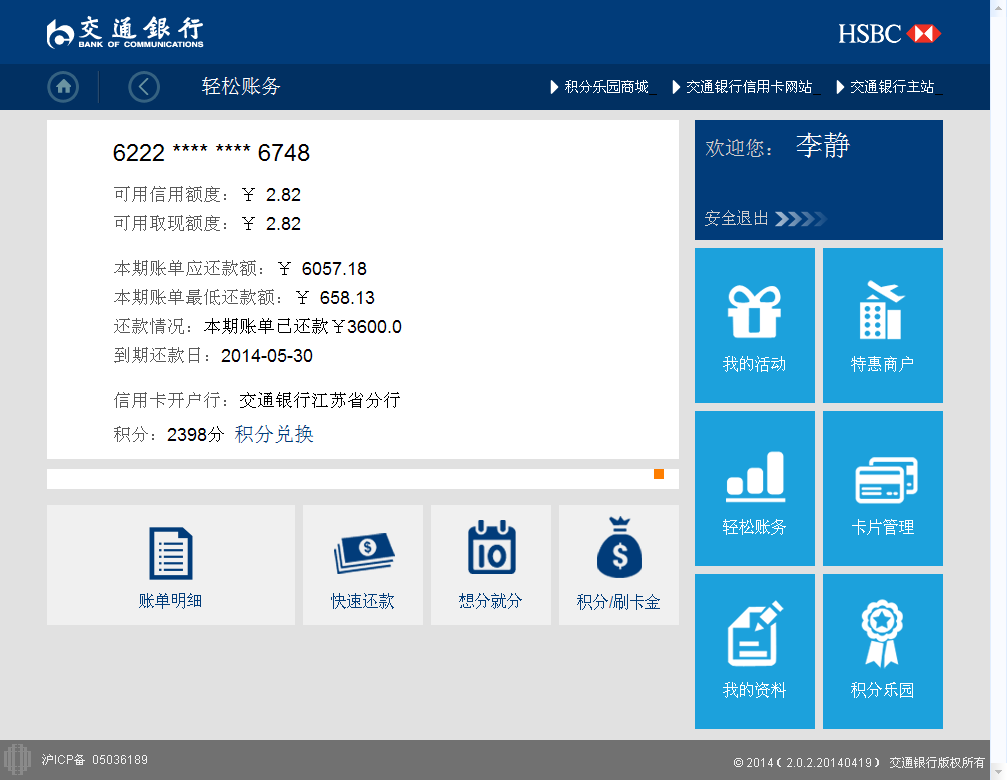Viewport: 1007px width, 780px height.
Task: Click the vertical scrollbar down arrow
Action: tap(999, 772)
